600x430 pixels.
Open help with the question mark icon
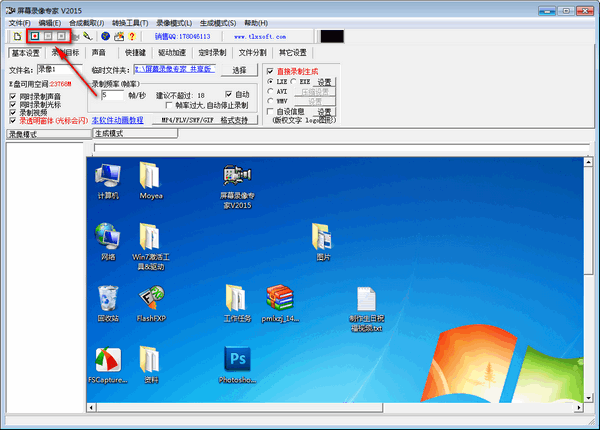132,37
